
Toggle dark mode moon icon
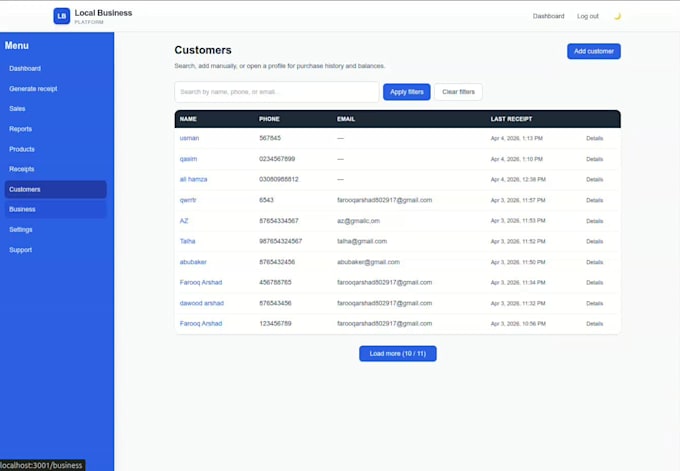(x=617, y=16)
